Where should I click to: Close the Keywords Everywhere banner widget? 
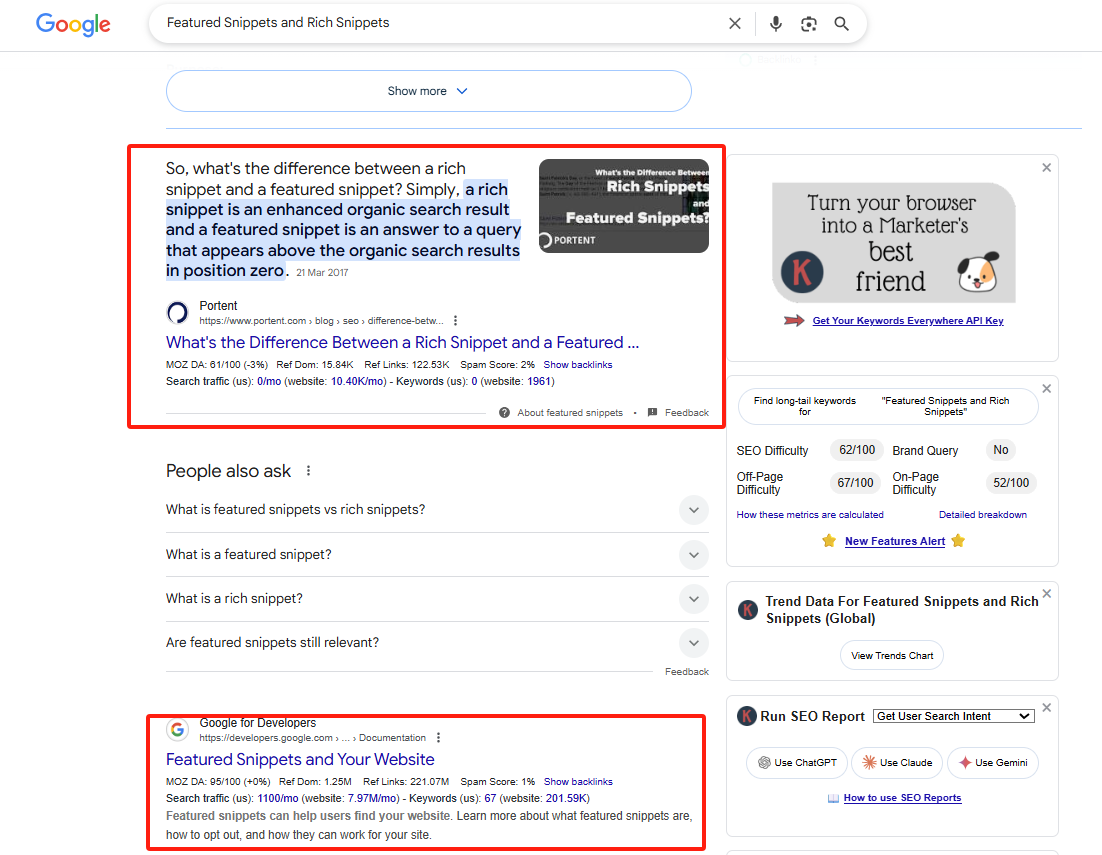click(1046, 167)
